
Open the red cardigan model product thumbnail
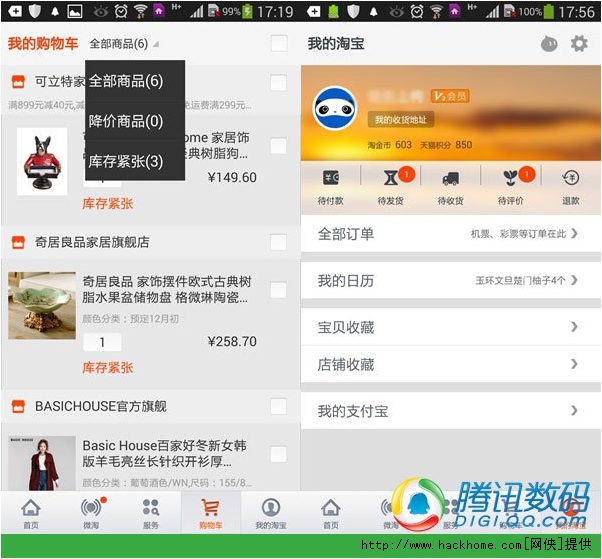(42, 463)
